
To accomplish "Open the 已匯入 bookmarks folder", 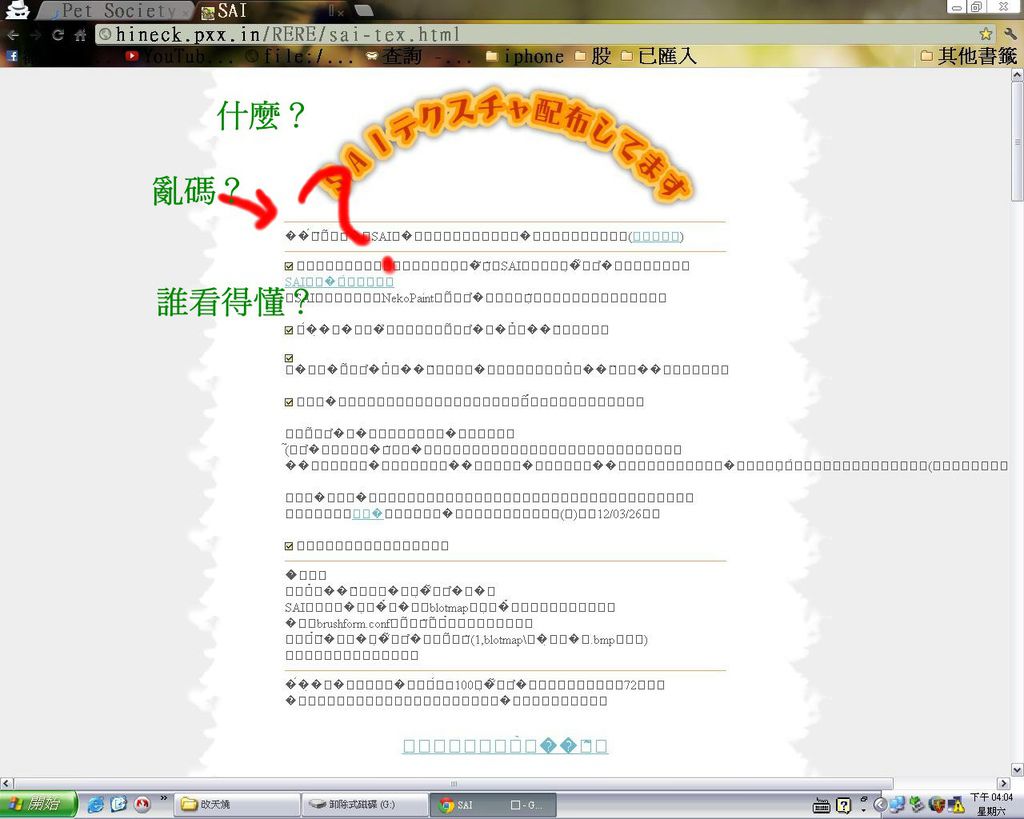I will point(658,56).
